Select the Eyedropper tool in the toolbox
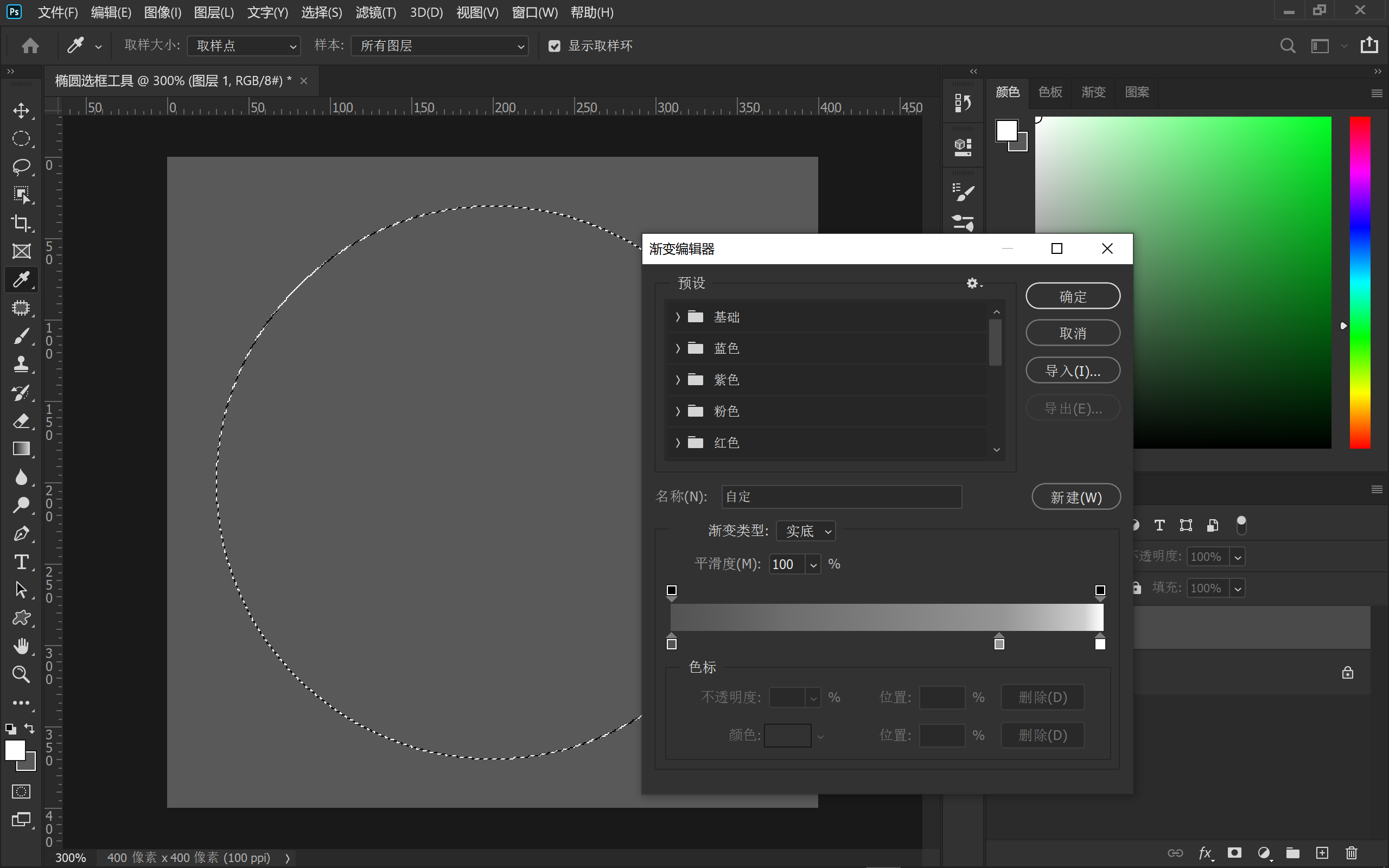Image resolution: width=1389 pixels, height=868 pixels. [21, 279]
